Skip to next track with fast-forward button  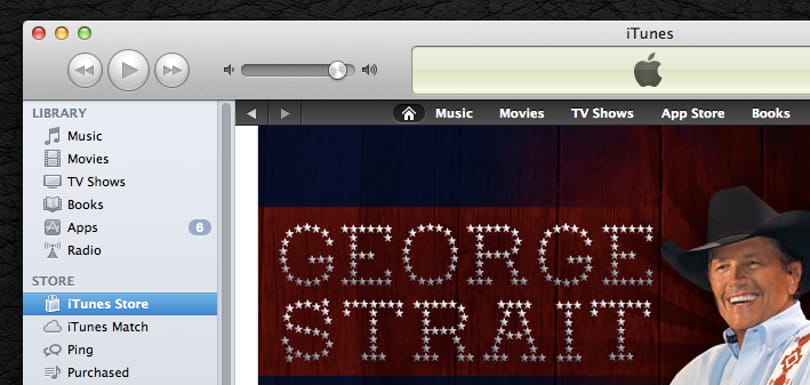pos(172,70)
